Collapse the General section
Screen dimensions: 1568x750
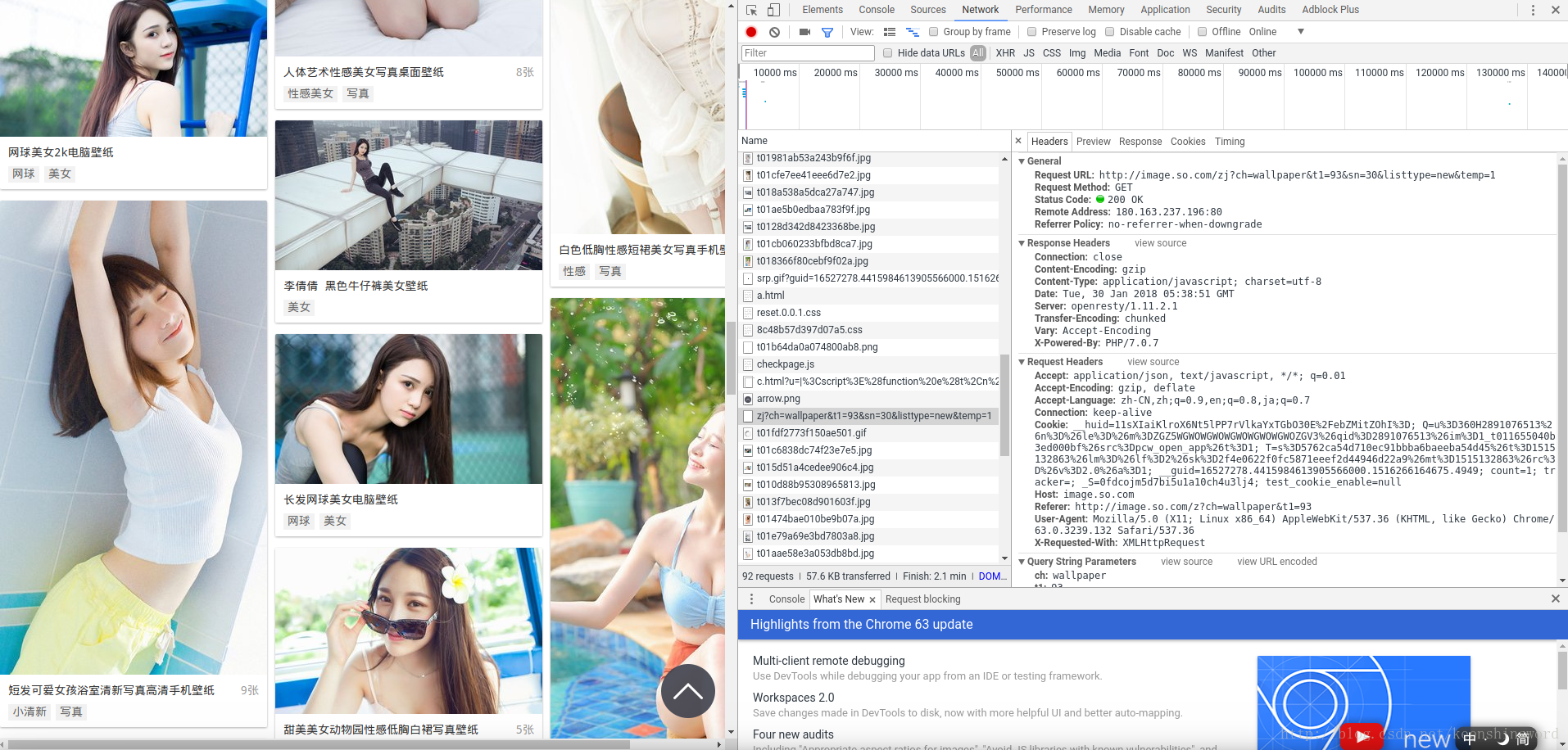[1022, 161]
